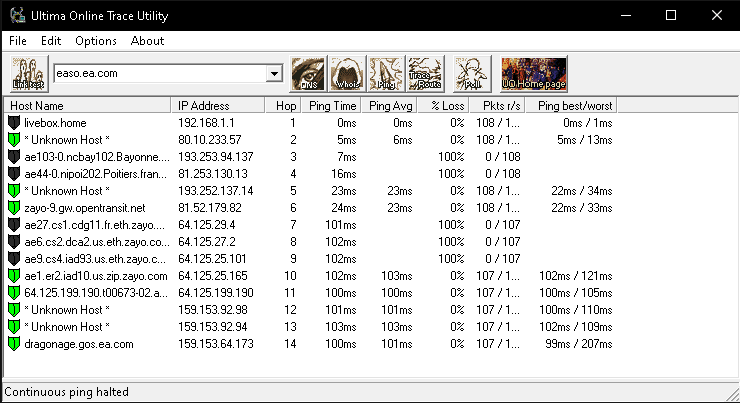Image resolution: width=740 pixels, height=403 pixels.
Task: Click the green shield icon for 80.10.233.57
Action: (14, 140)
